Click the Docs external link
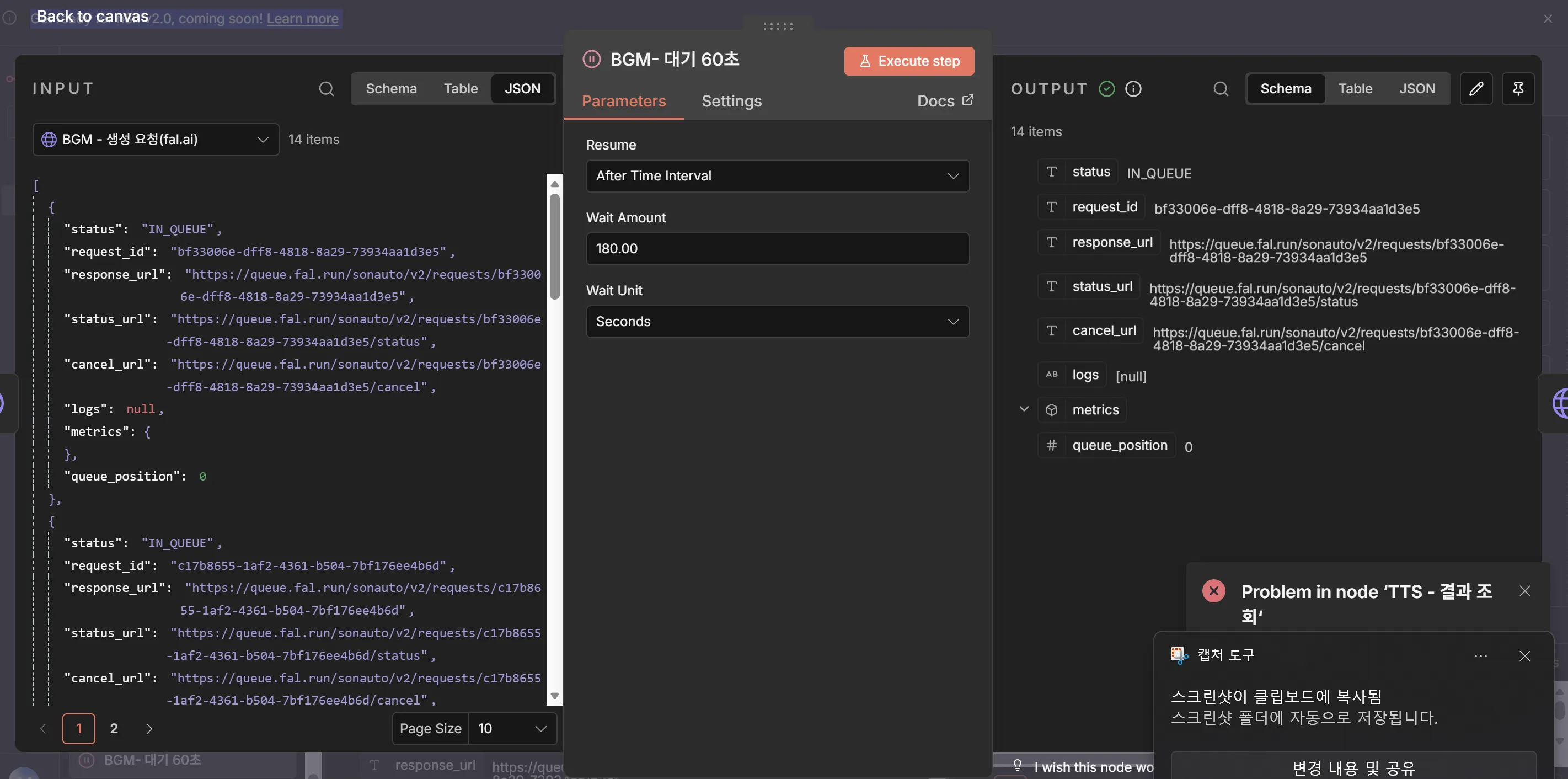Viewport: 1568px width, 779px height. pyautogui.click(x=945, y=101)
